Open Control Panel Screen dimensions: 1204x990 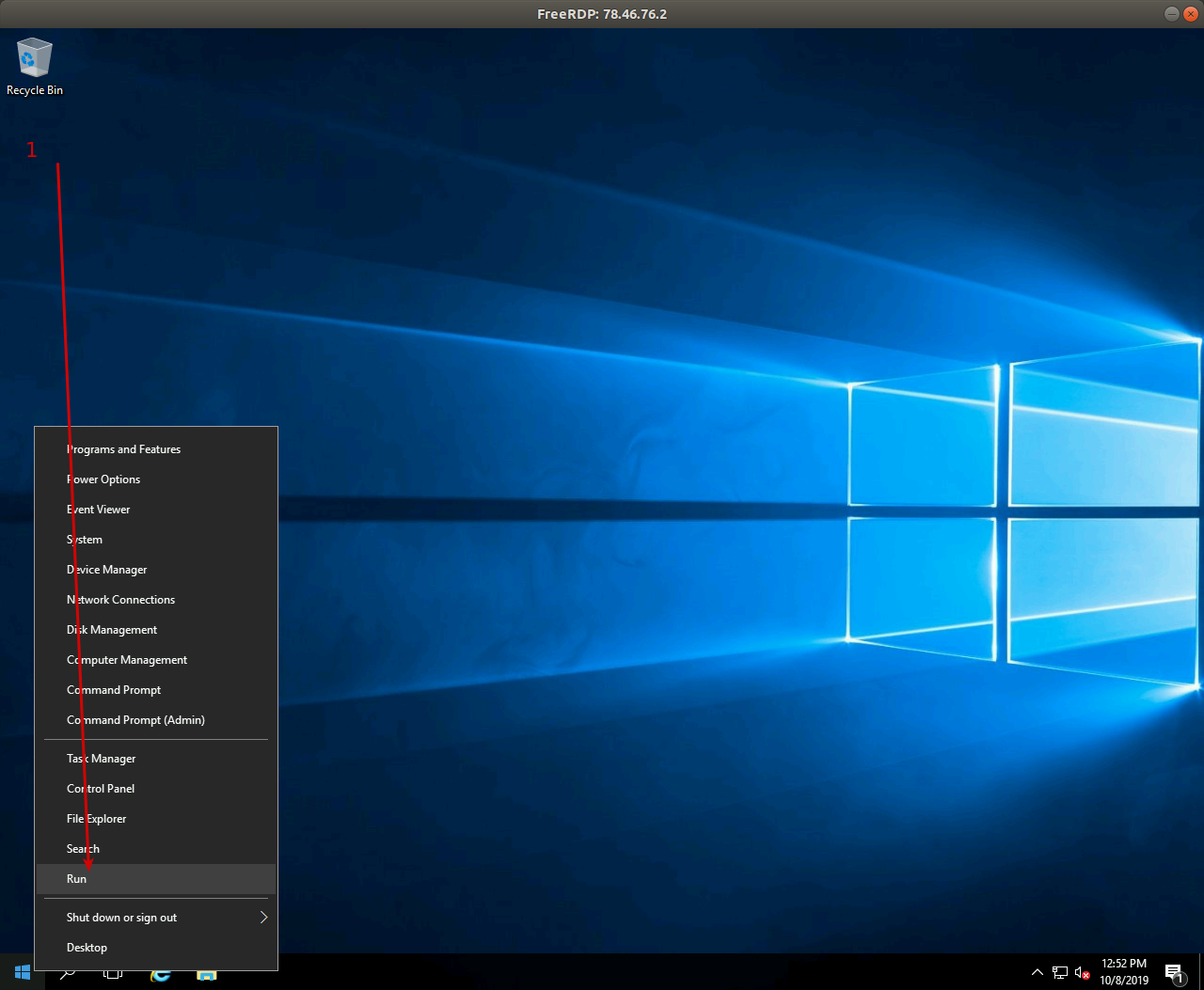156,789
